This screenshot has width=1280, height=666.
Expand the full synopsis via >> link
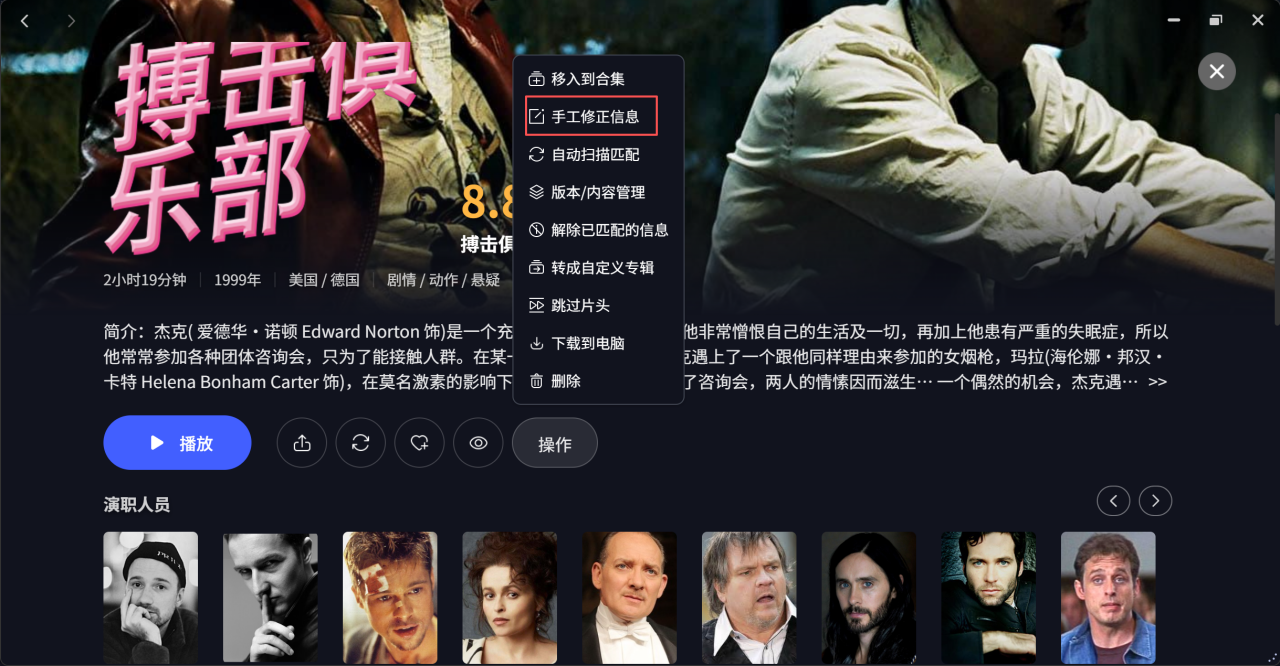click(x=1157, y=382)
